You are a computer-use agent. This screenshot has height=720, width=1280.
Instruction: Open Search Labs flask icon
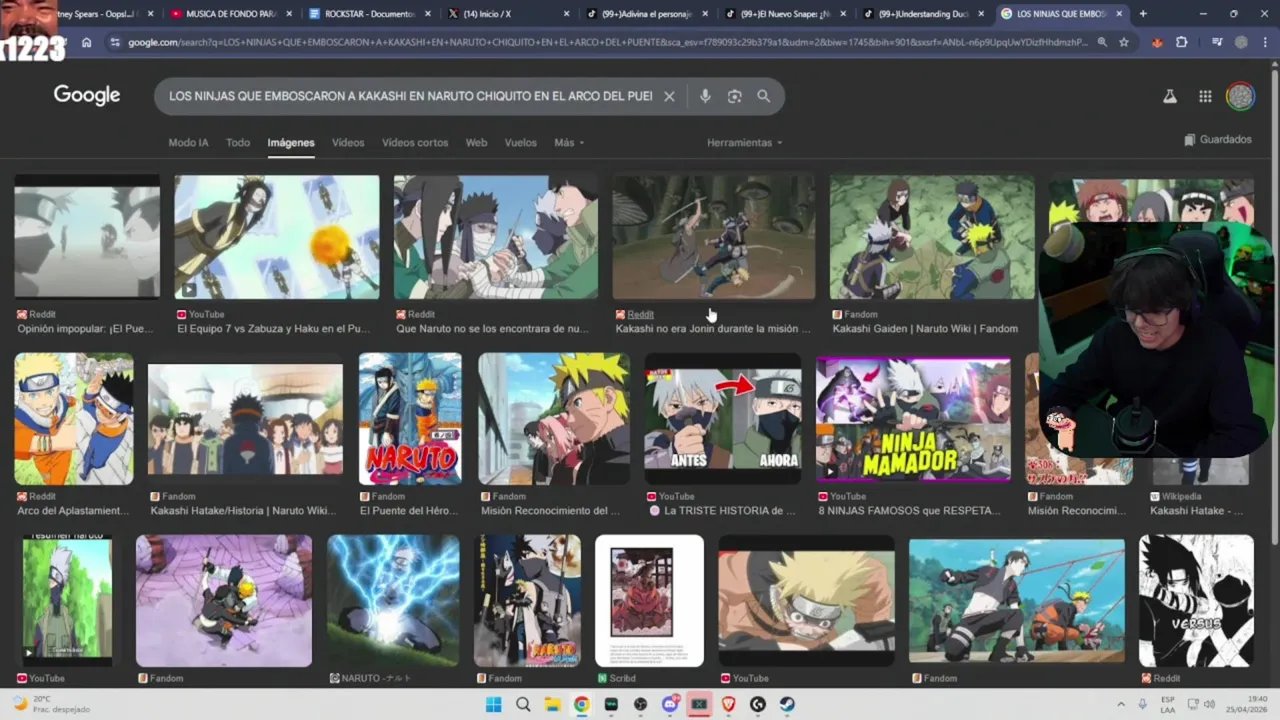pos(1169,96)
